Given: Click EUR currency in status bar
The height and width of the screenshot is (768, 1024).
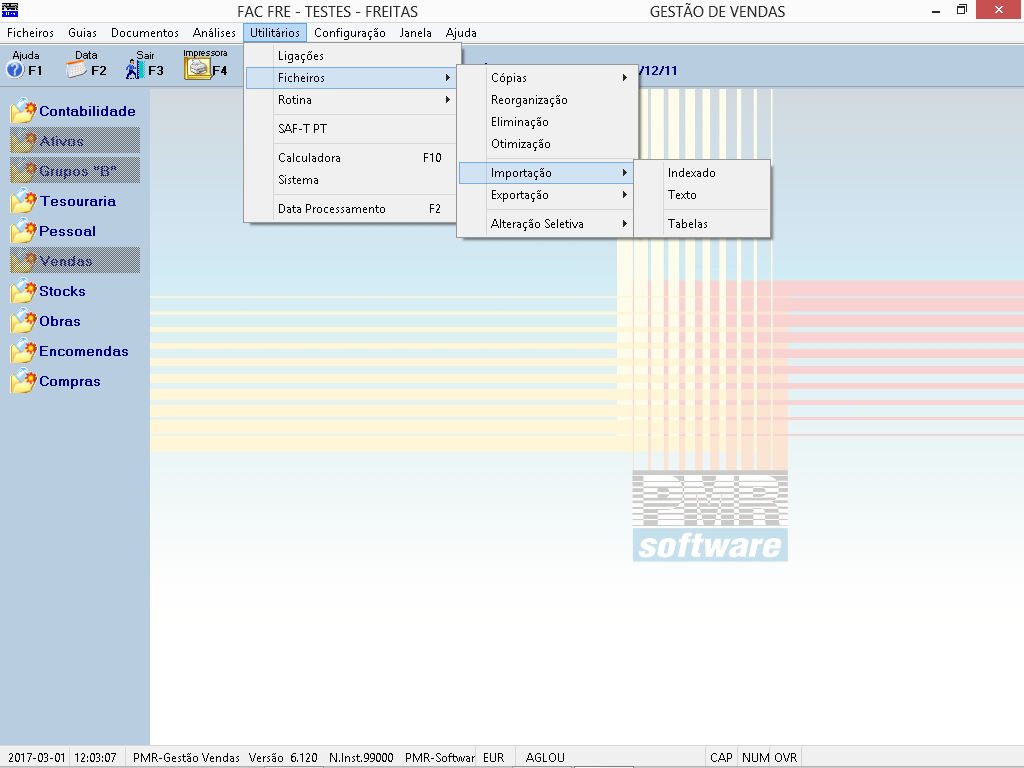Looking at the screenshot, I should [494, 758].
